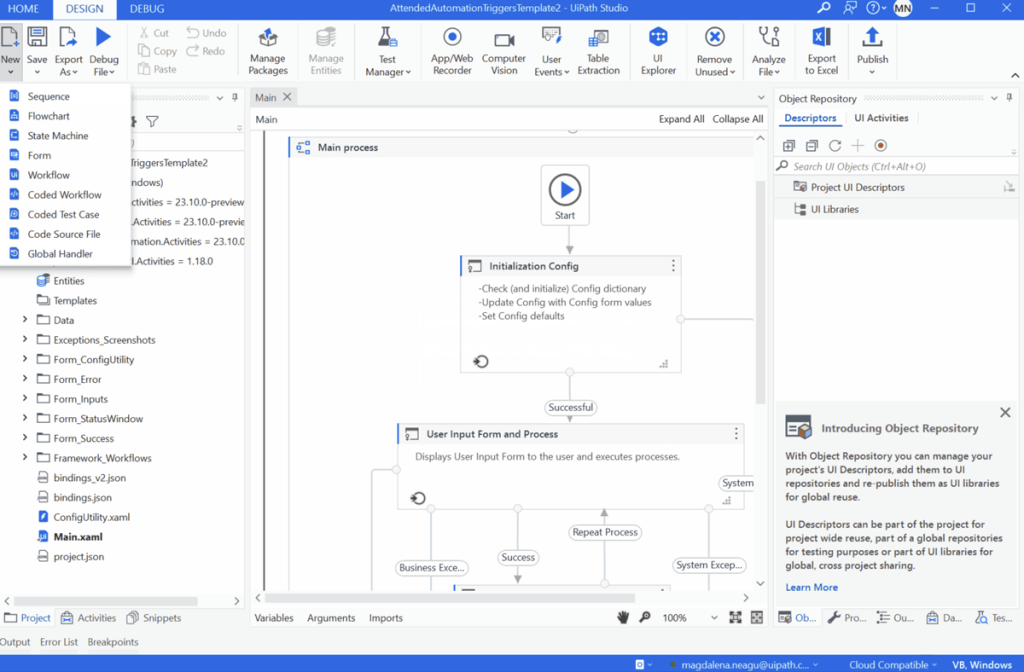The height and width of the screenshot is (672, 1024).
Task: Click Expand All in designer
Action: click(x=681, y=119)
